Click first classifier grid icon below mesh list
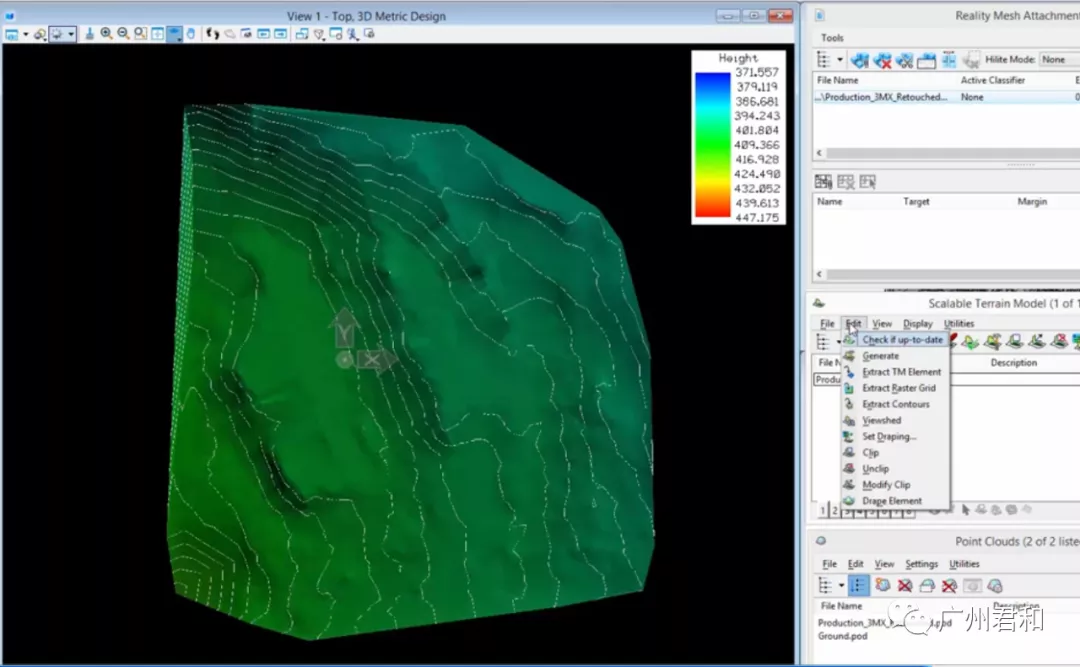This screenshot has width=1080, height=667. [x=823, y=182]
